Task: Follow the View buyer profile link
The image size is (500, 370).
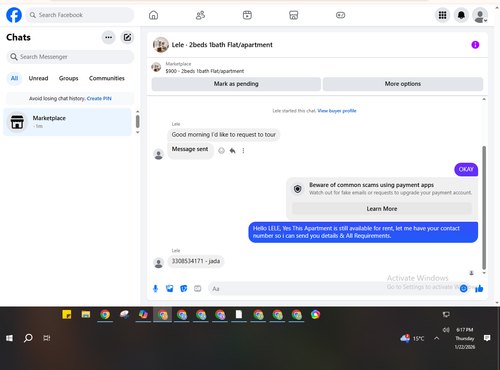Action: tap(337, 111)
